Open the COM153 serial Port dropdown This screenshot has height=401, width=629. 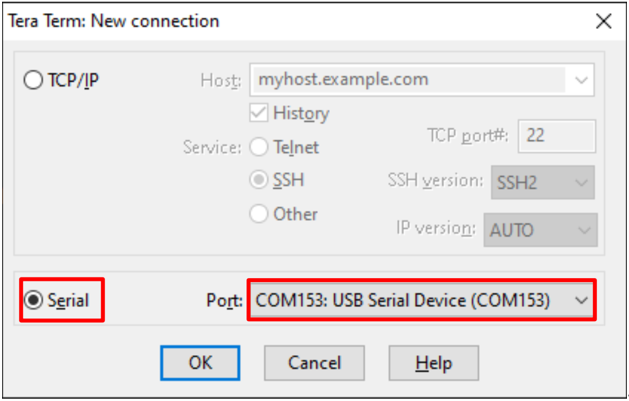coord(421,300)
